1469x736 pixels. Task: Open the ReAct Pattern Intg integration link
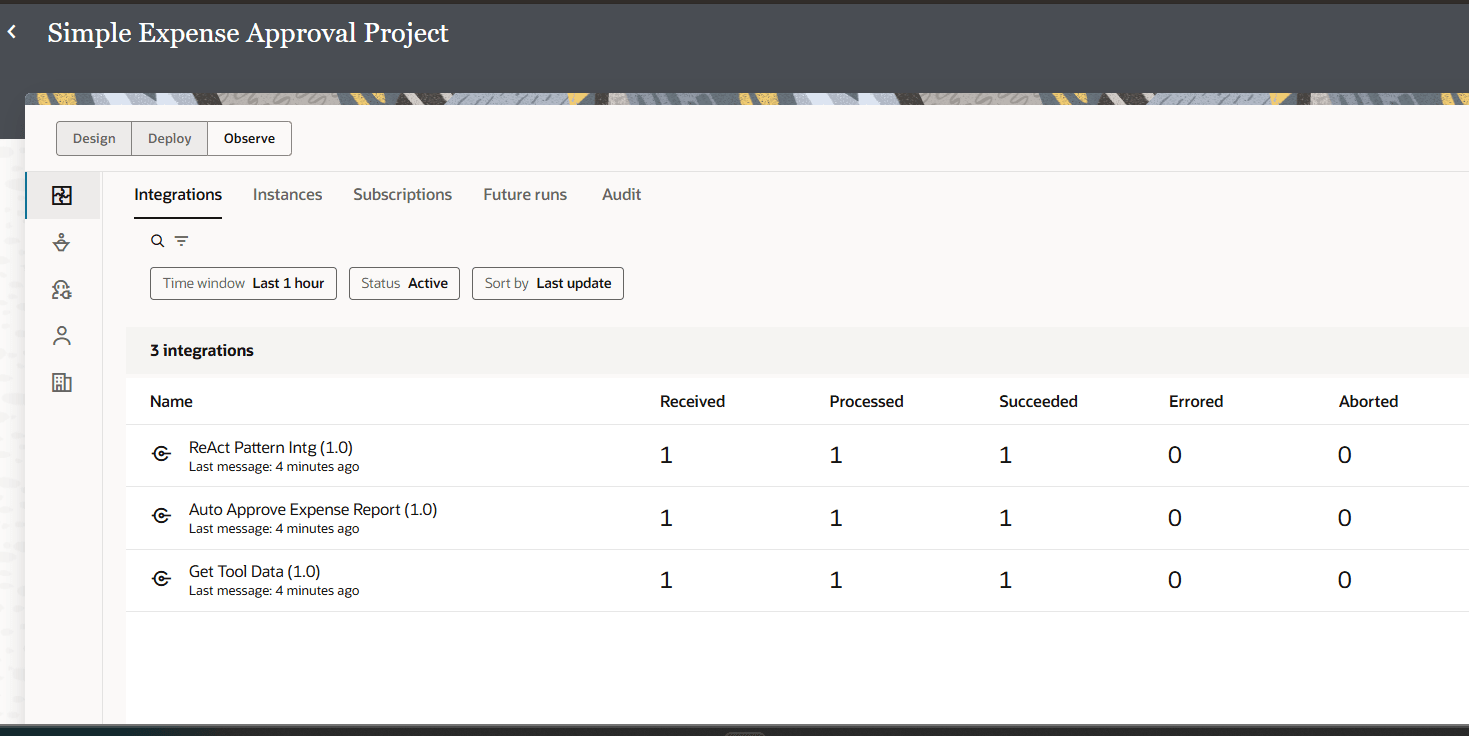coord(270,447)
